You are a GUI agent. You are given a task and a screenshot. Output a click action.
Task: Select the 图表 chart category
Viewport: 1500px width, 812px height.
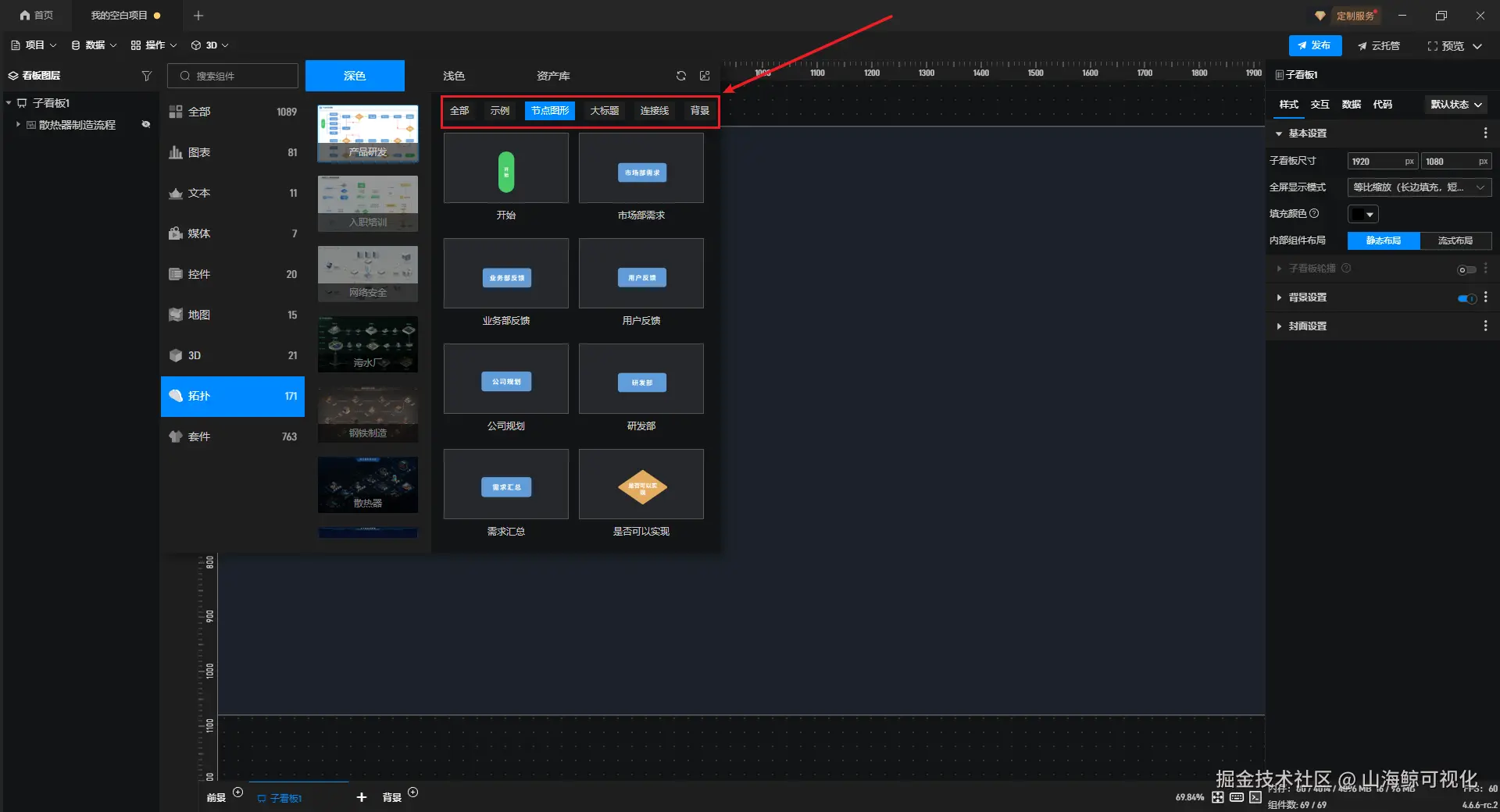[x=233, y=152]
